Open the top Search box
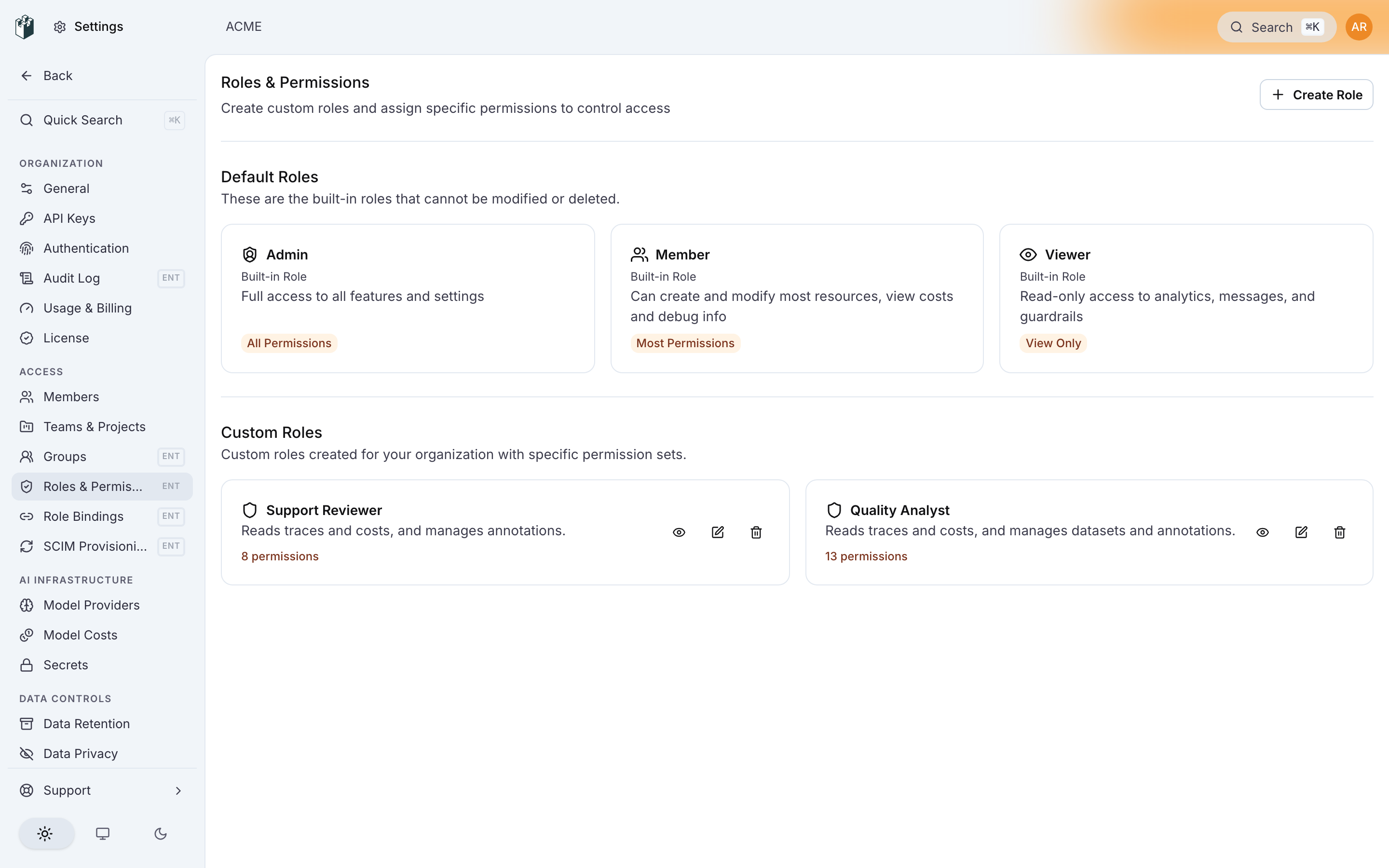 pyautogui.click(x=1277, y=27)
